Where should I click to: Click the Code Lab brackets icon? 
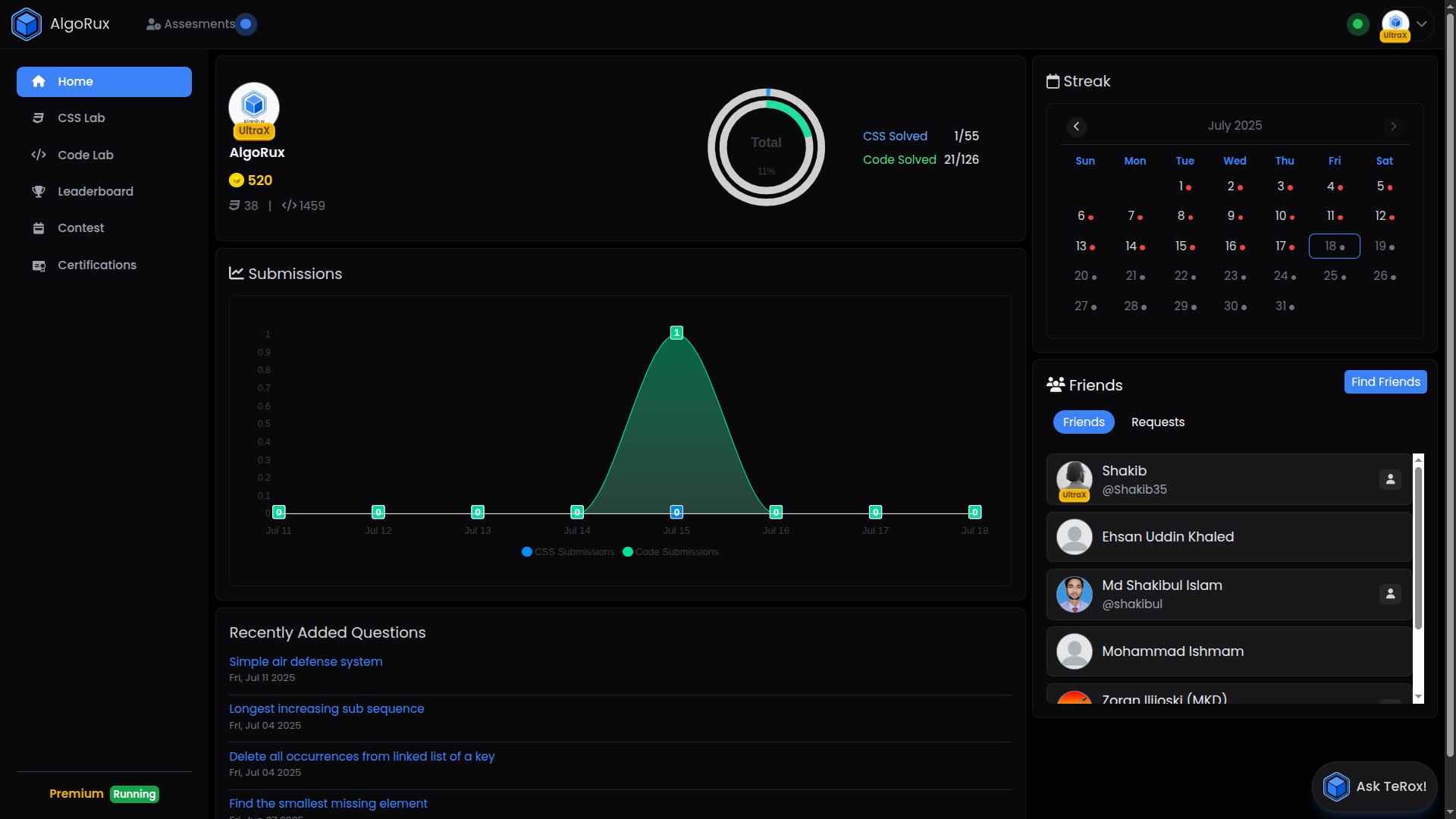39,155
